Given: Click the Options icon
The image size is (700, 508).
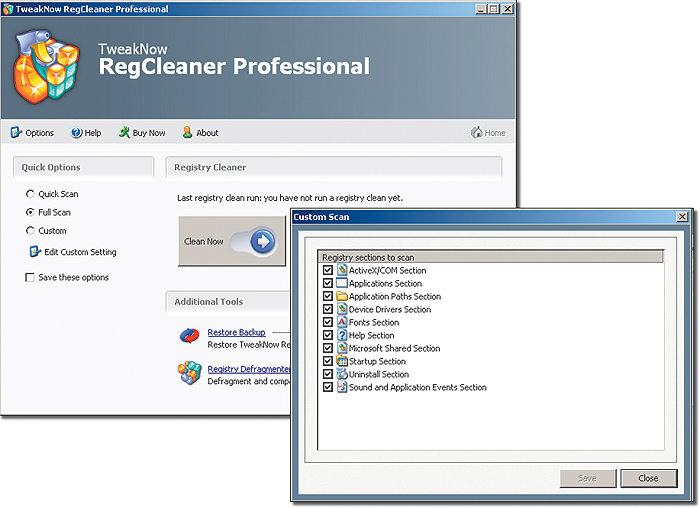Looking at the screenshot, I should [x=16, y=132].
